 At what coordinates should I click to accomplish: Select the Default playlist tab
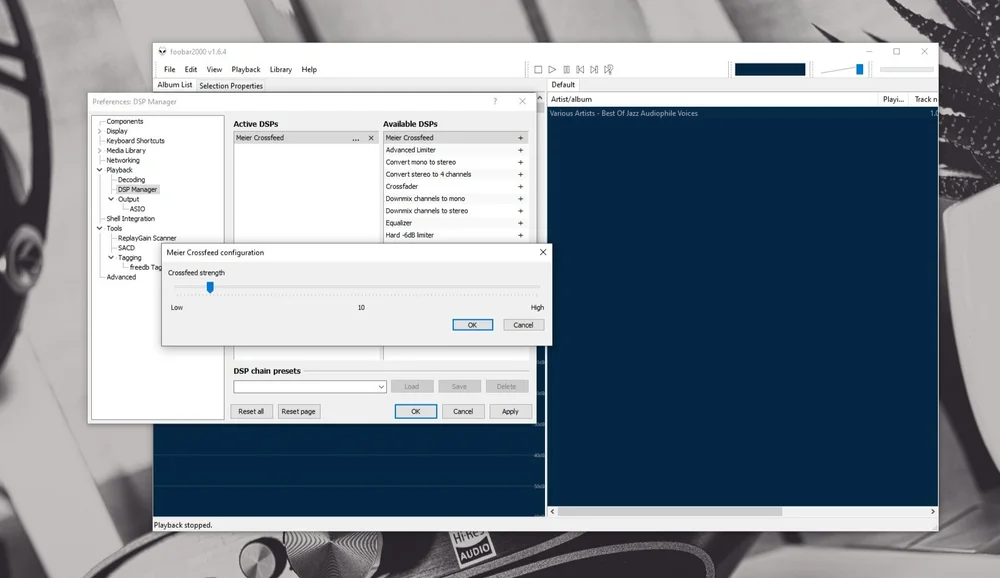pos(563,85)
